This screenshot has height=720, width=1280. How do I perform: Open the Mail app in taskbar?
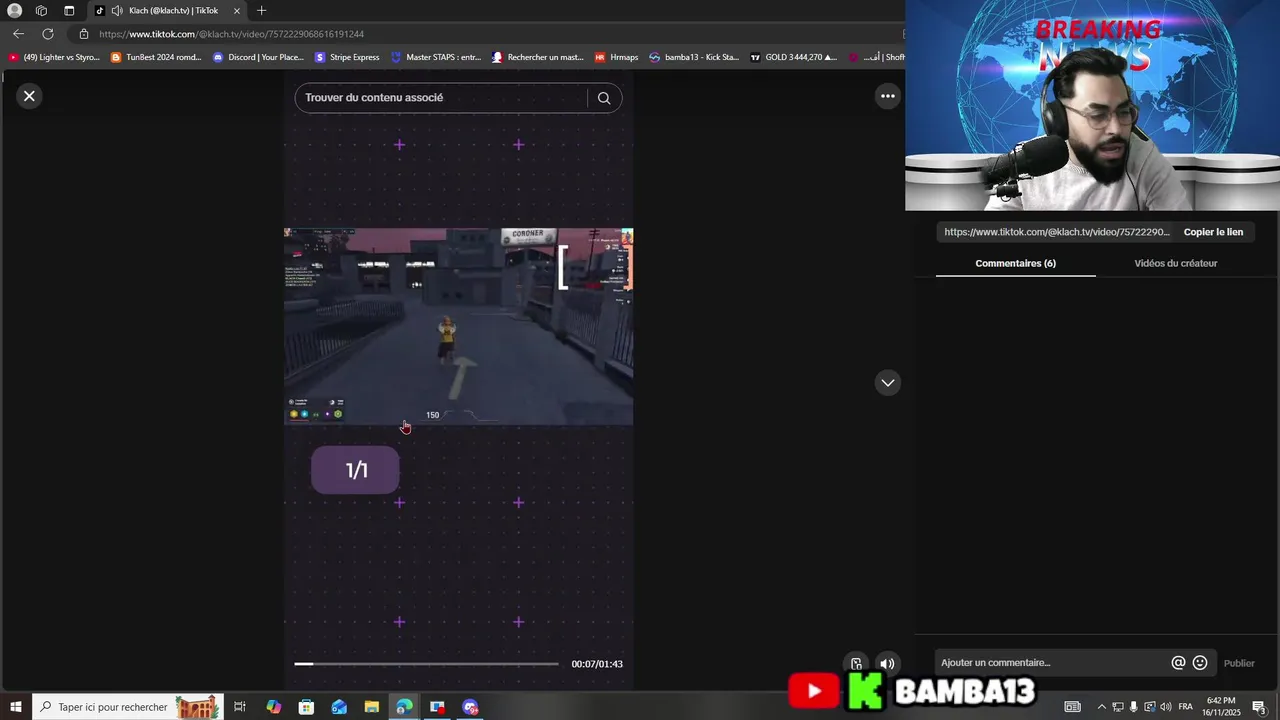coord(339,707)
